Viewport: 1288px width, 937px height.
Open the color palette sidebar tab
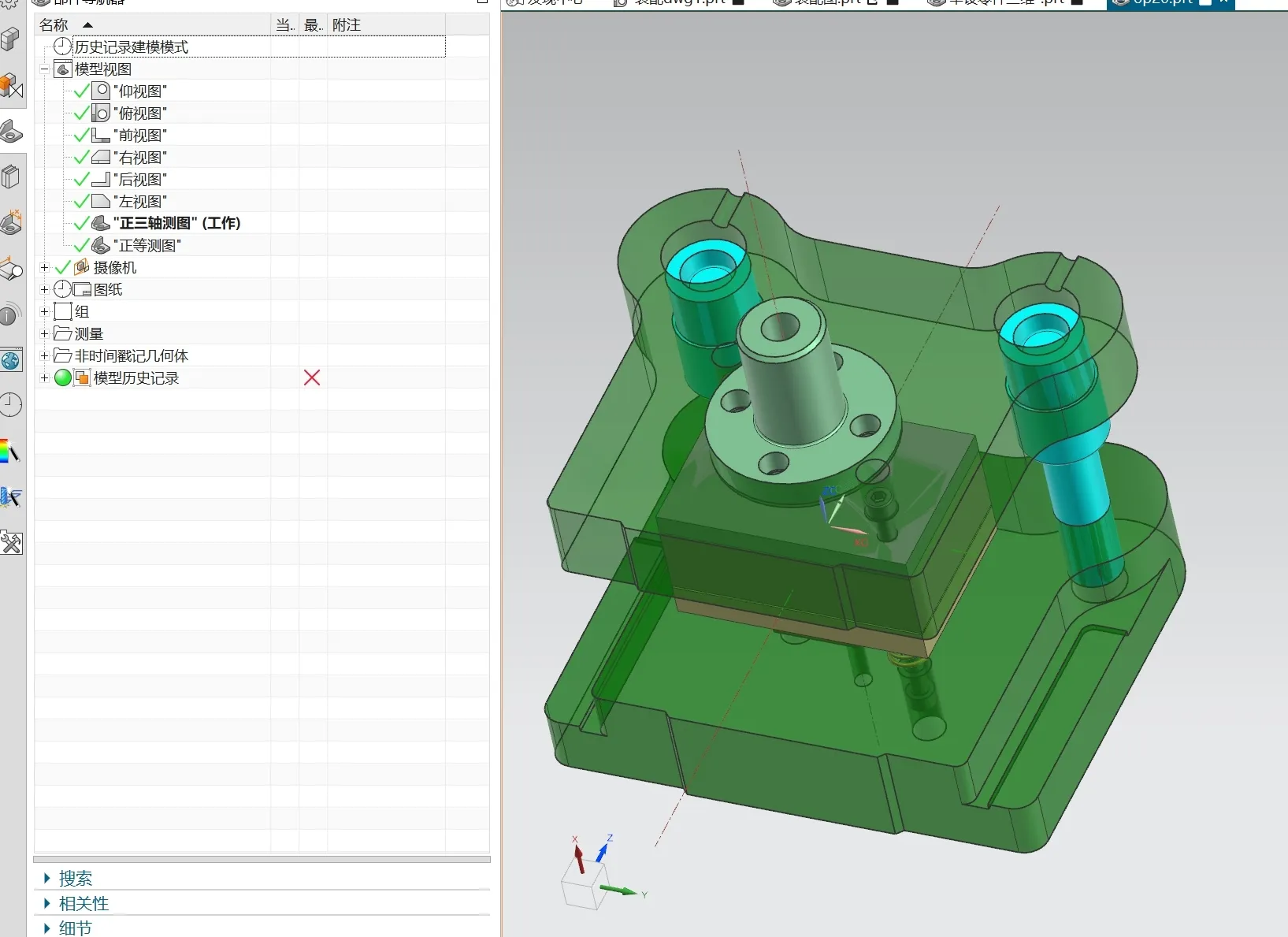tap(9, 452)
